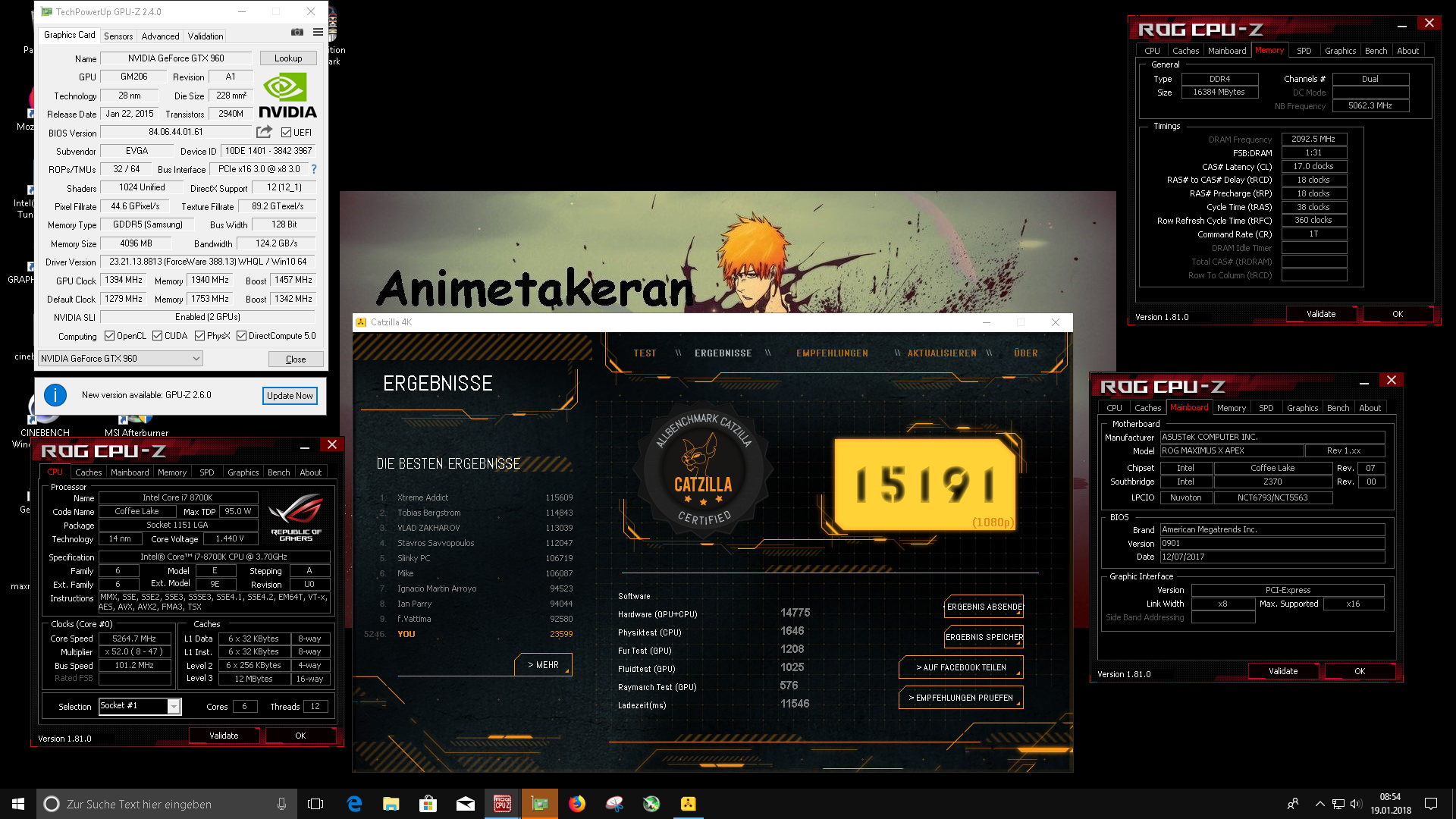
Task: Click the NVIDIA logo in GPU-Z
Action: 287,95
